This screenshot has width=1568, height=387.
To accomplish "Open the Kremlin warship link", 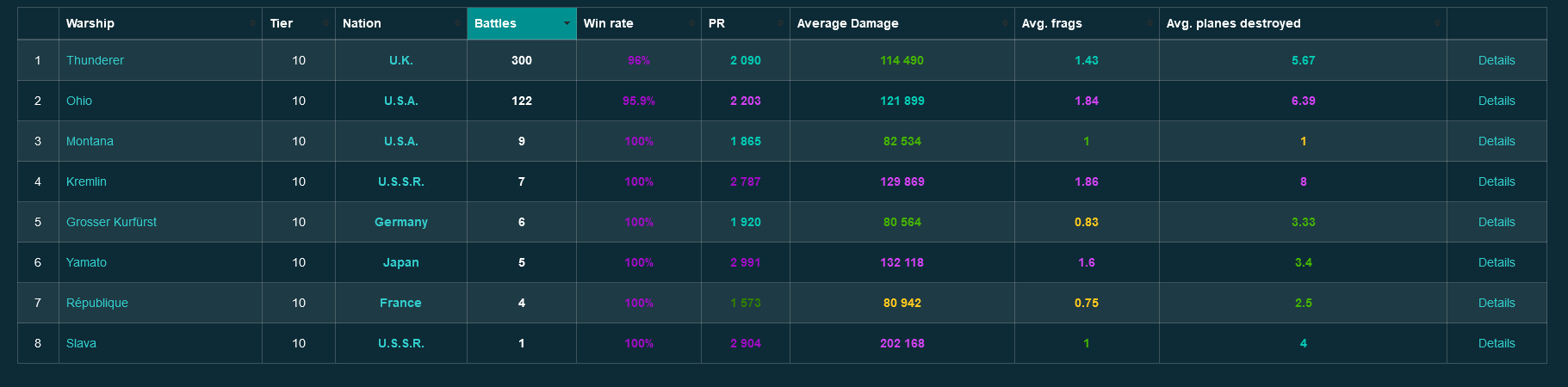I will 86,181.
